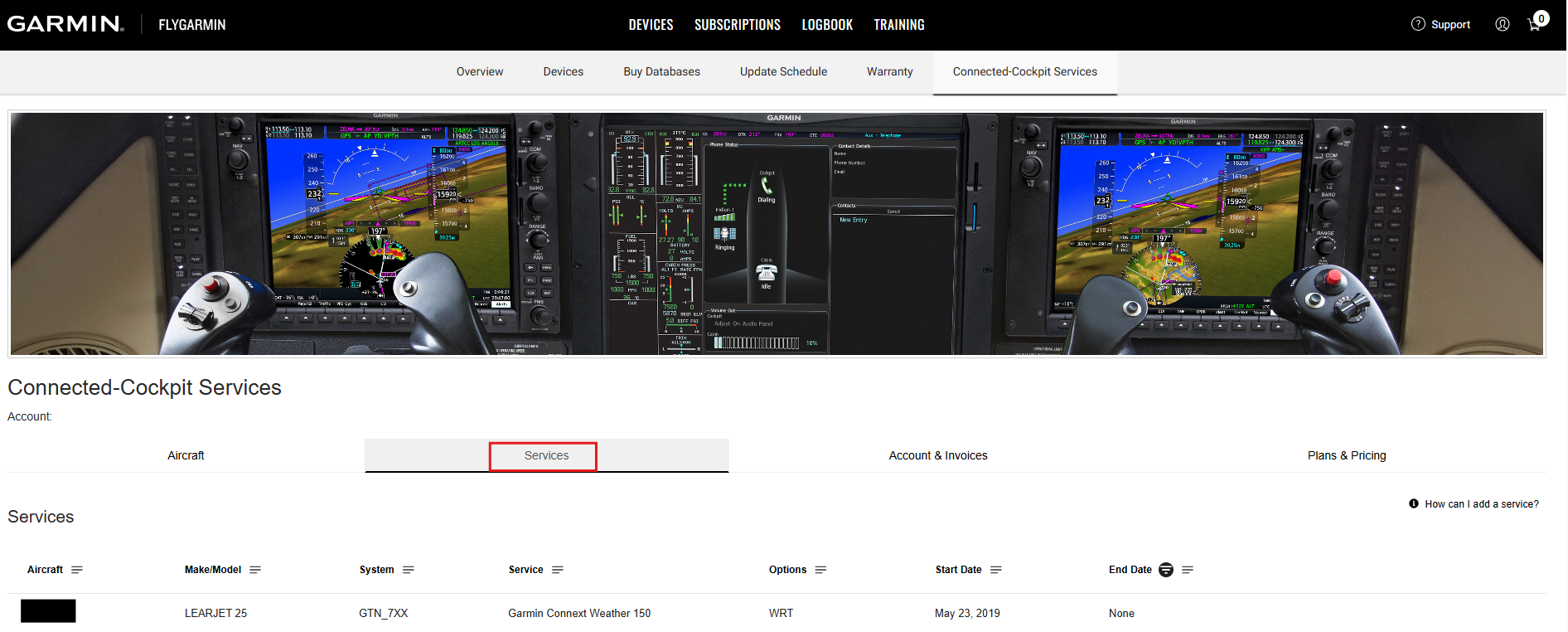
Task: Sort by the End Date column header
Action: pyautogui.click(x=1130, y=570)
